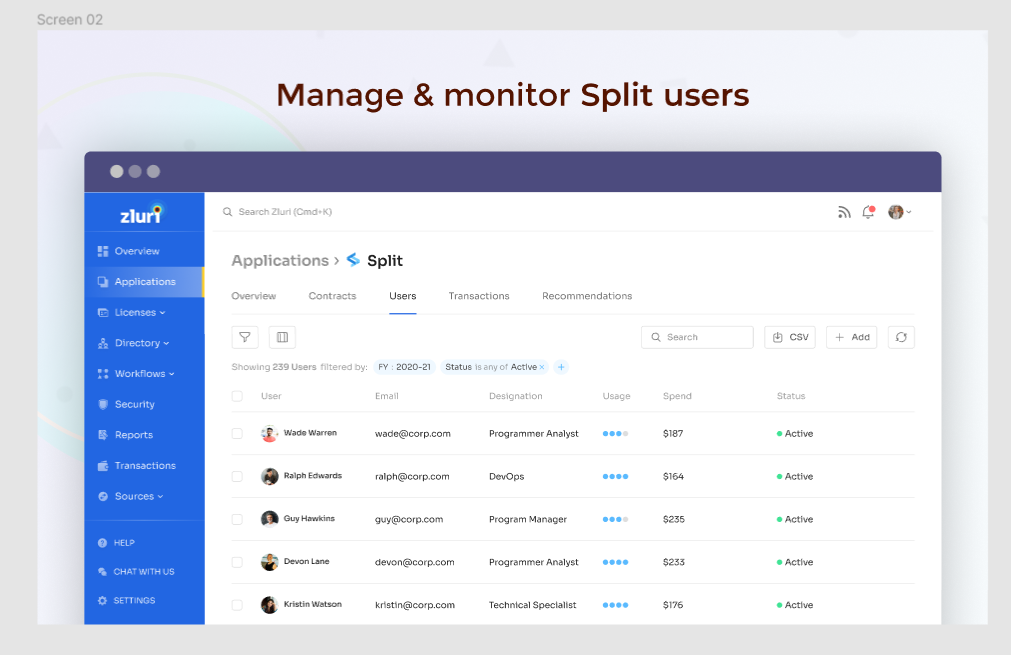Click the $235 spend value
This screenshot has height=655, width=1011.
coord(674,519)
